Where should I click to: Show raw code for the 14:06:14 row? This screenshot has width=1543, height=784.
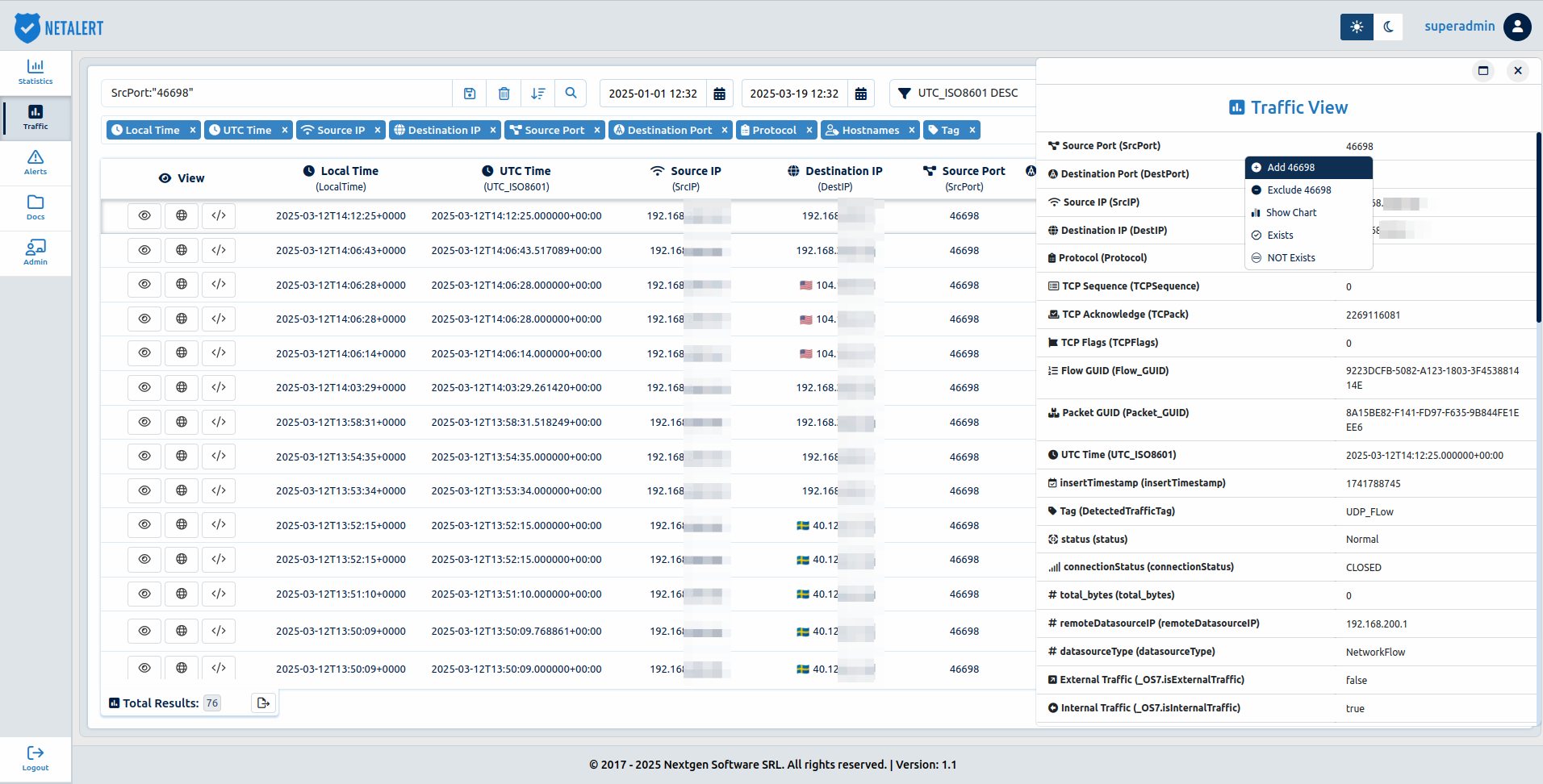(219, 352)
